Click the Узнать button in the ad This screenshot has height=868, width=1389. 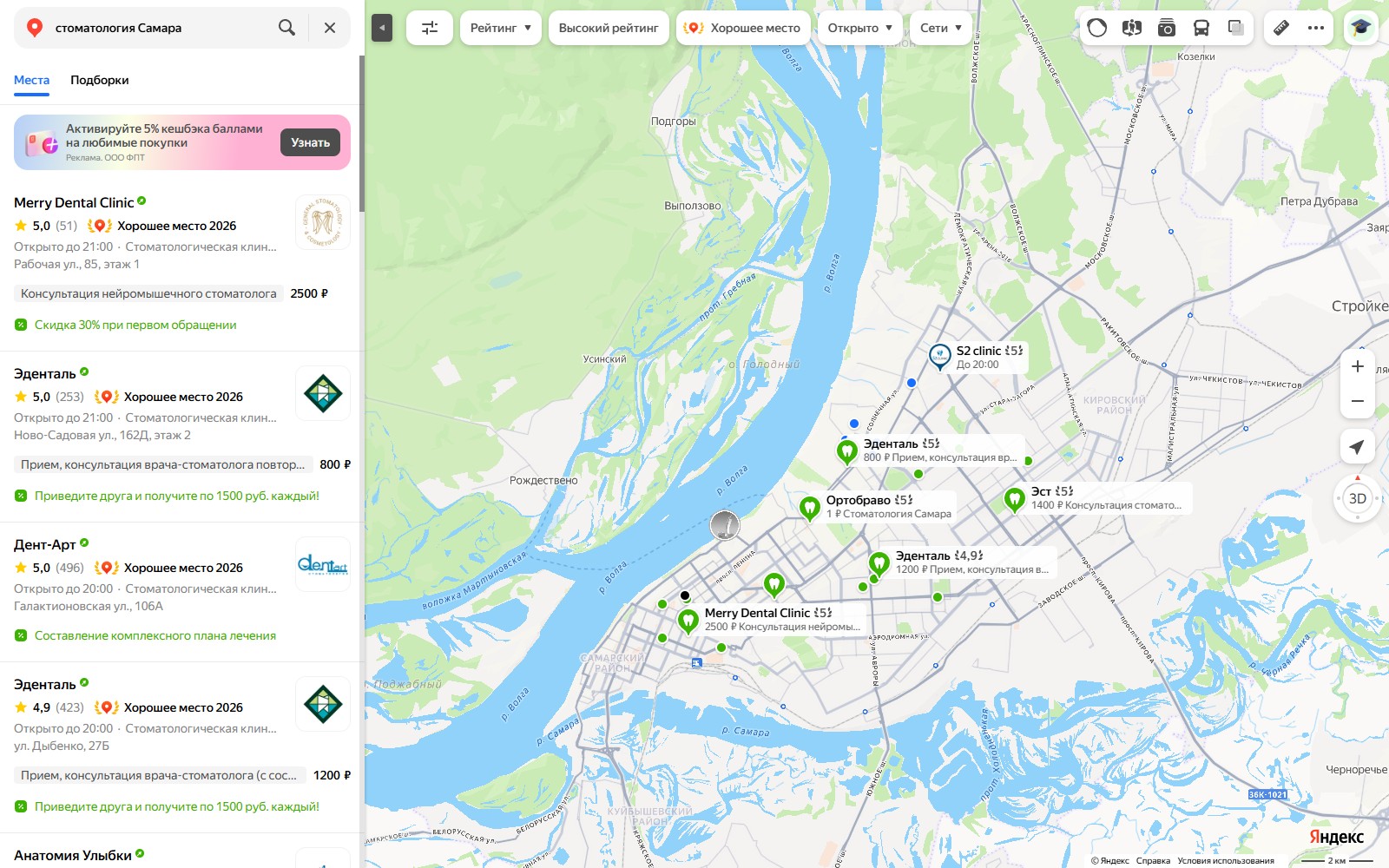[310, 142]
